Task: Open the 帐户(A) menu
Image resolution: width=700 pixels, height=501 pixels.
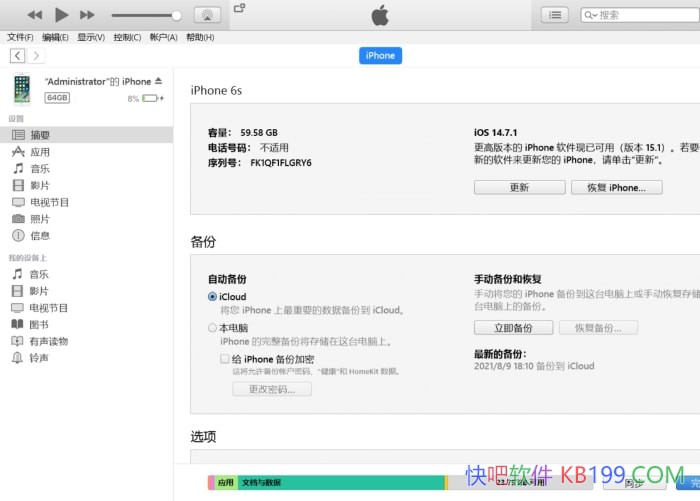Action: (163, 37)
